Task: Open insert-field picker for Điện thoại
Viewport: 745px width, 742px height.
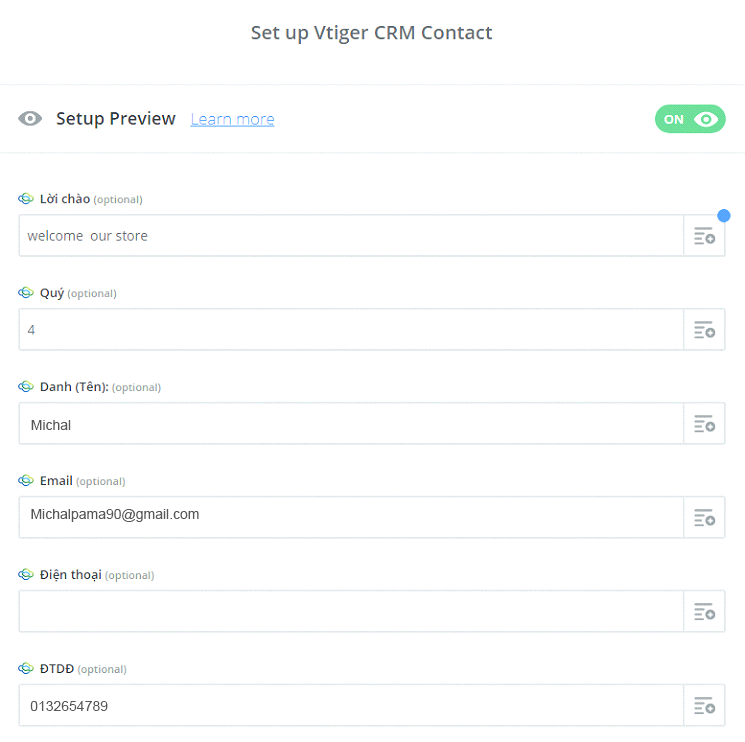Action: (x=704, y=612)
